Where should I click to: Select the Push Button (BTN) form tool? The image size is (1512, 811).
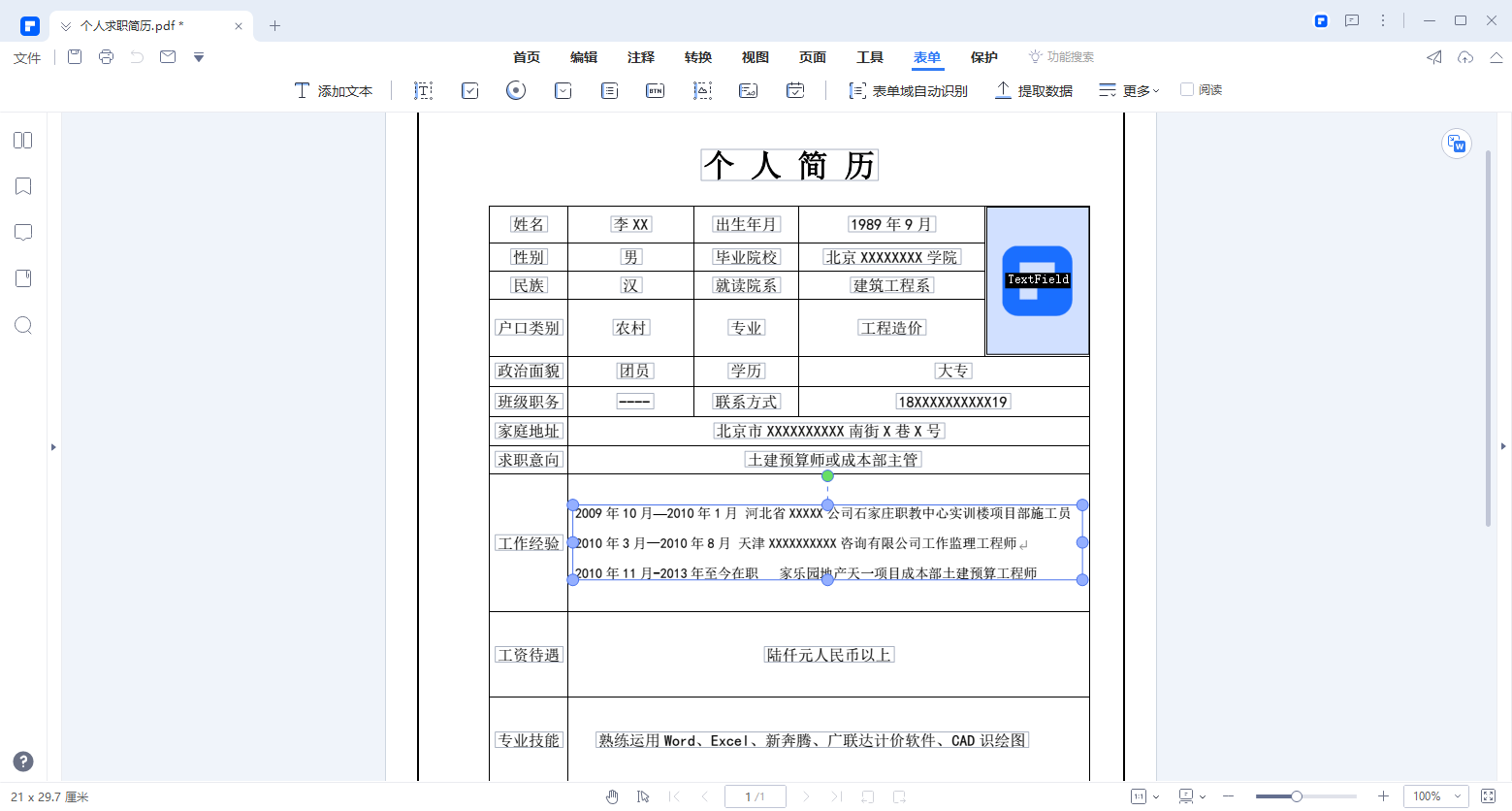(656, 89)
